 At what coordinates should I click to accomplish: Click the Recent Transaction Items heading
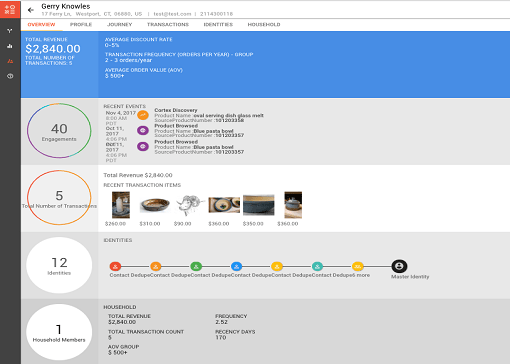(x=142, y=185)
